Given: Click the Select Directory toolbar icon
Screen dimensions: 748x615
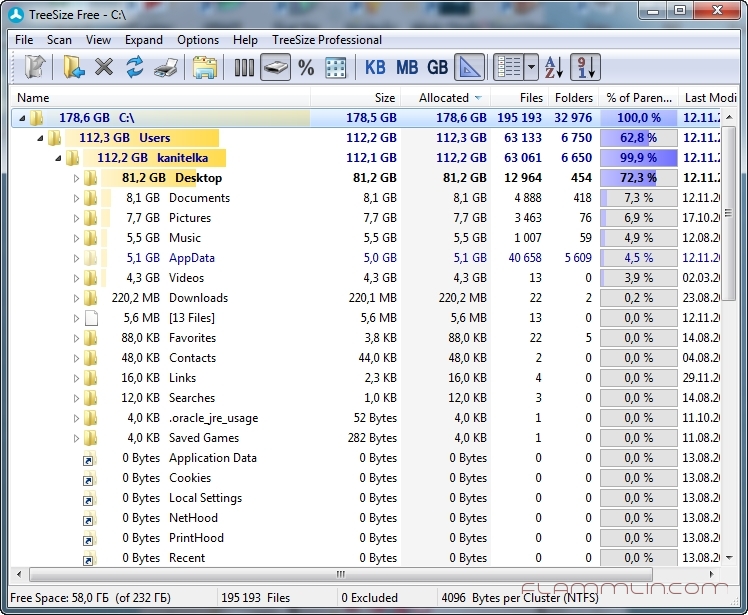Looking at the screenshot, I should (x=34, y=67).
